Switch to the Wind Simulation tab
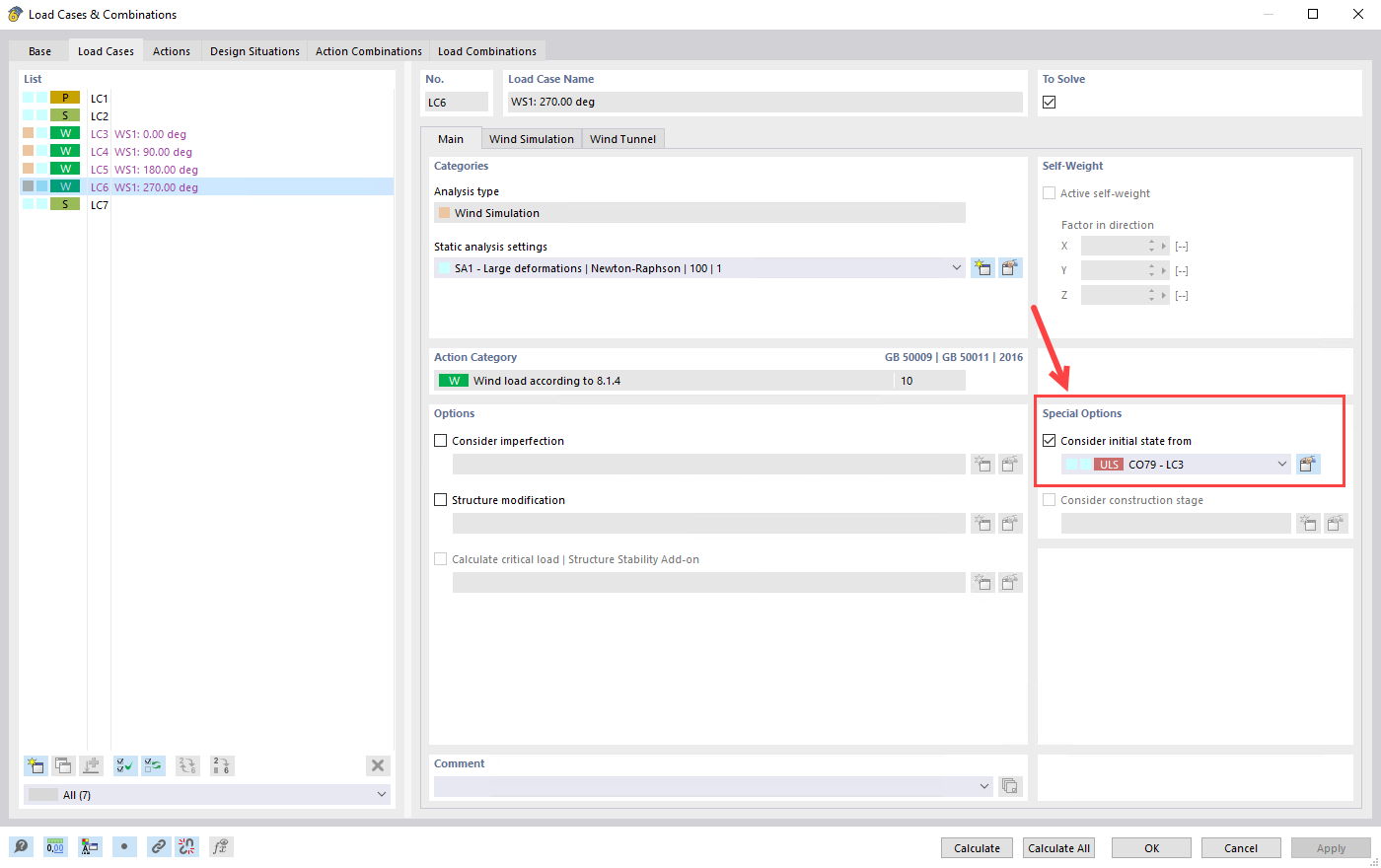1381x868 pixels. click(532, 139)
